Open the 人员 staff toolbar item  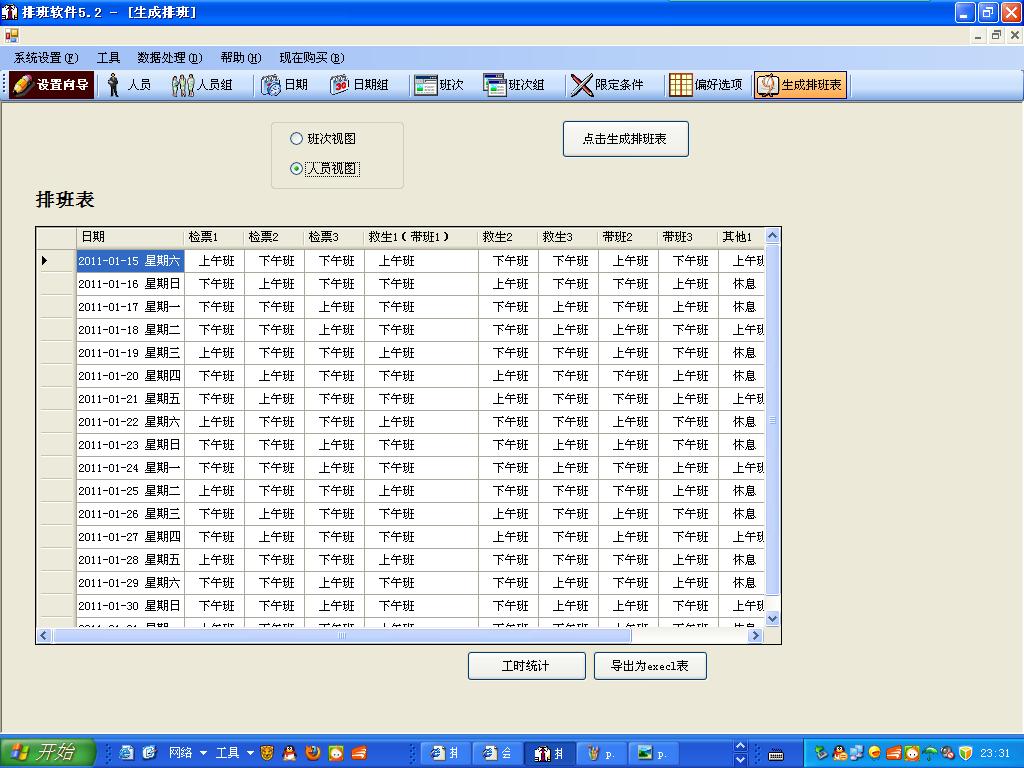[129, 85]
